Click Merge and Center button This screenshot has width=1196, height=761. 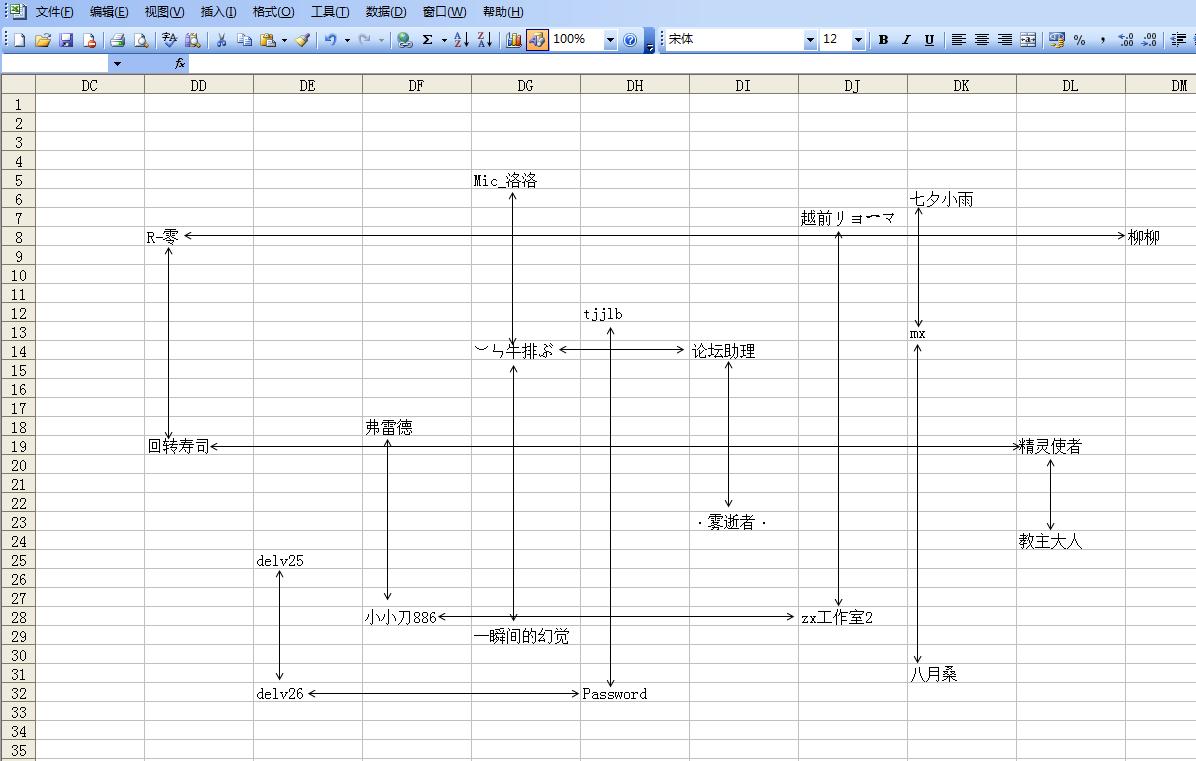(x=1028, y=40)
